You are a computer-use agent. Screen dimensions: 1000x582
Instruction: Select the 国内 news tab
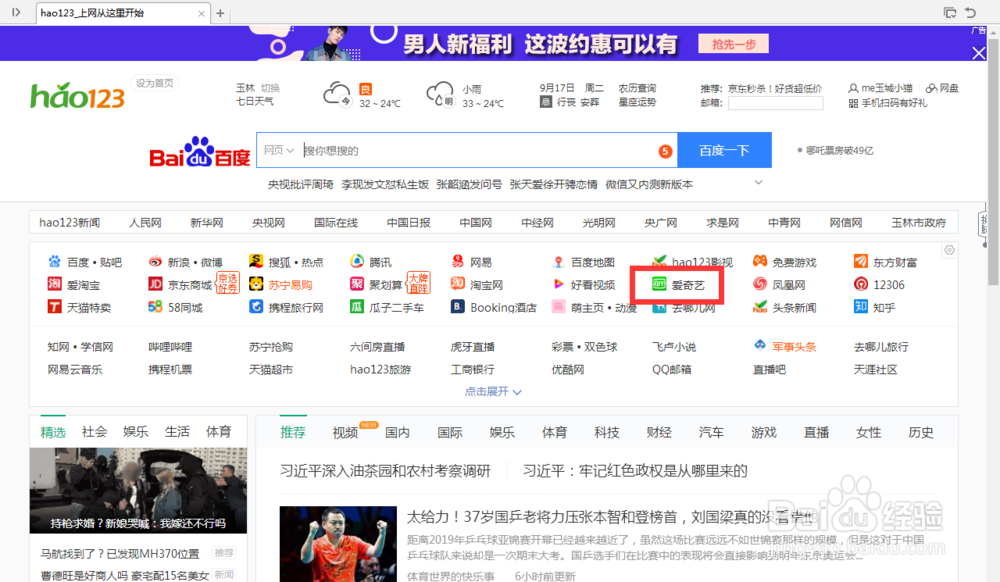click(x=397, y=433)
